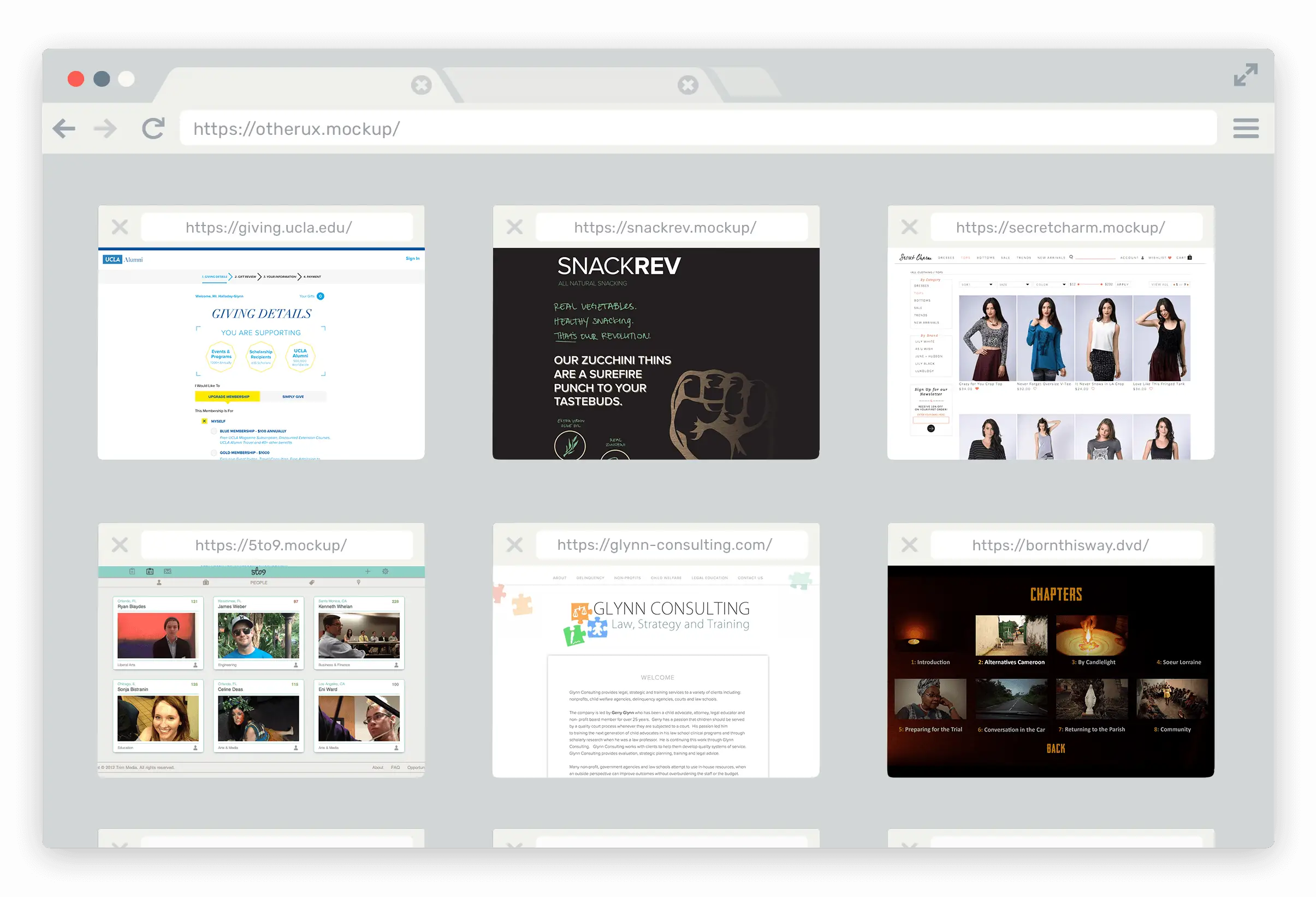Viewport: 1316px width, 897px height.
Task: Close the glynn-consulting.com card
Action: coord(514,545)
